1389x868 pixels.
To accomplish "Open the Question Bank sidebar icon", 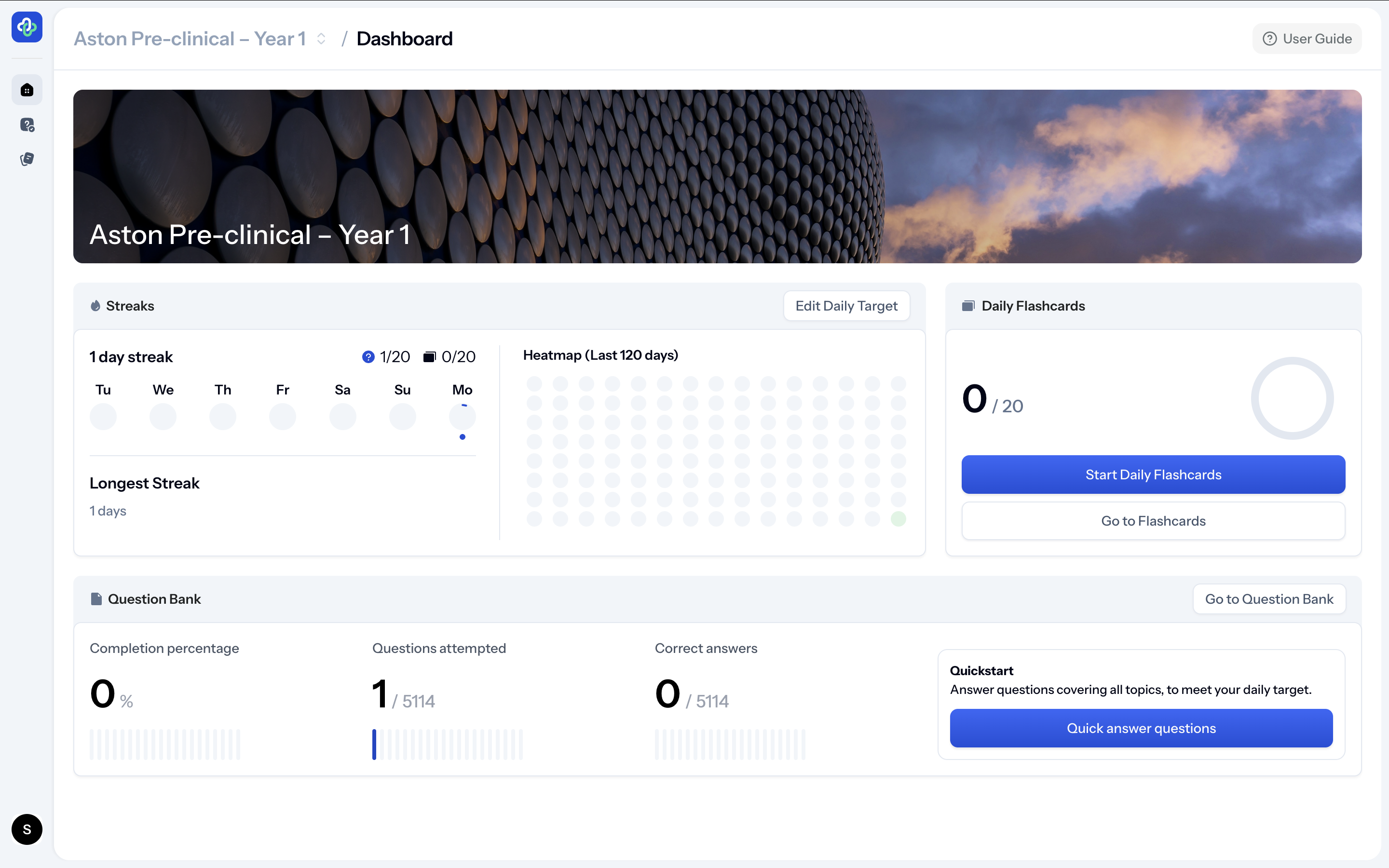I will coord(27,124).
